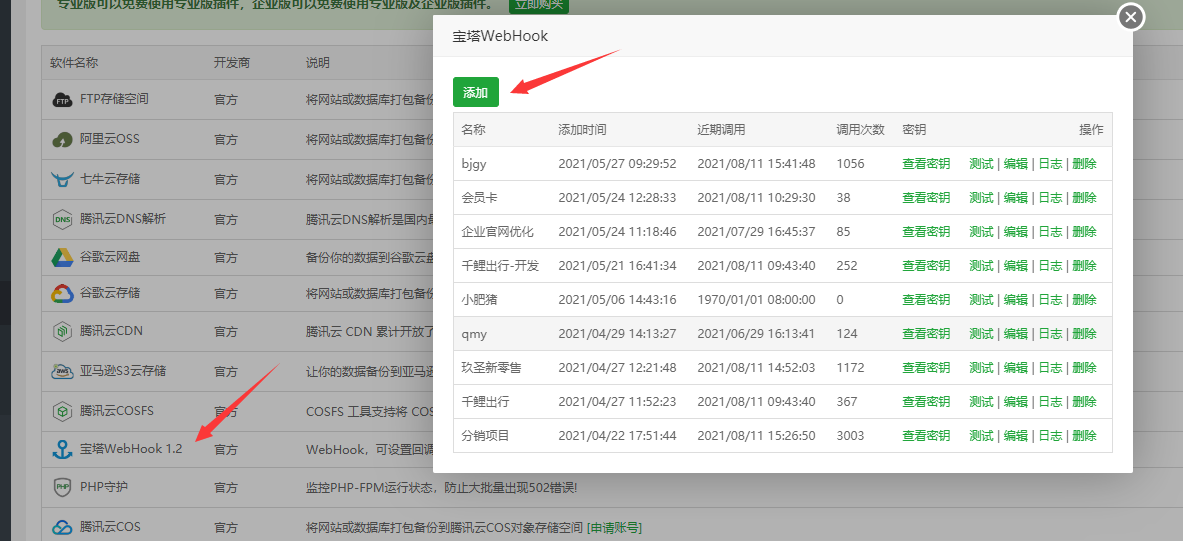The height and width of the screenshot is (541, 1183).
Task: Delete the 会员卡 webhook
Action: [1084, 198]
